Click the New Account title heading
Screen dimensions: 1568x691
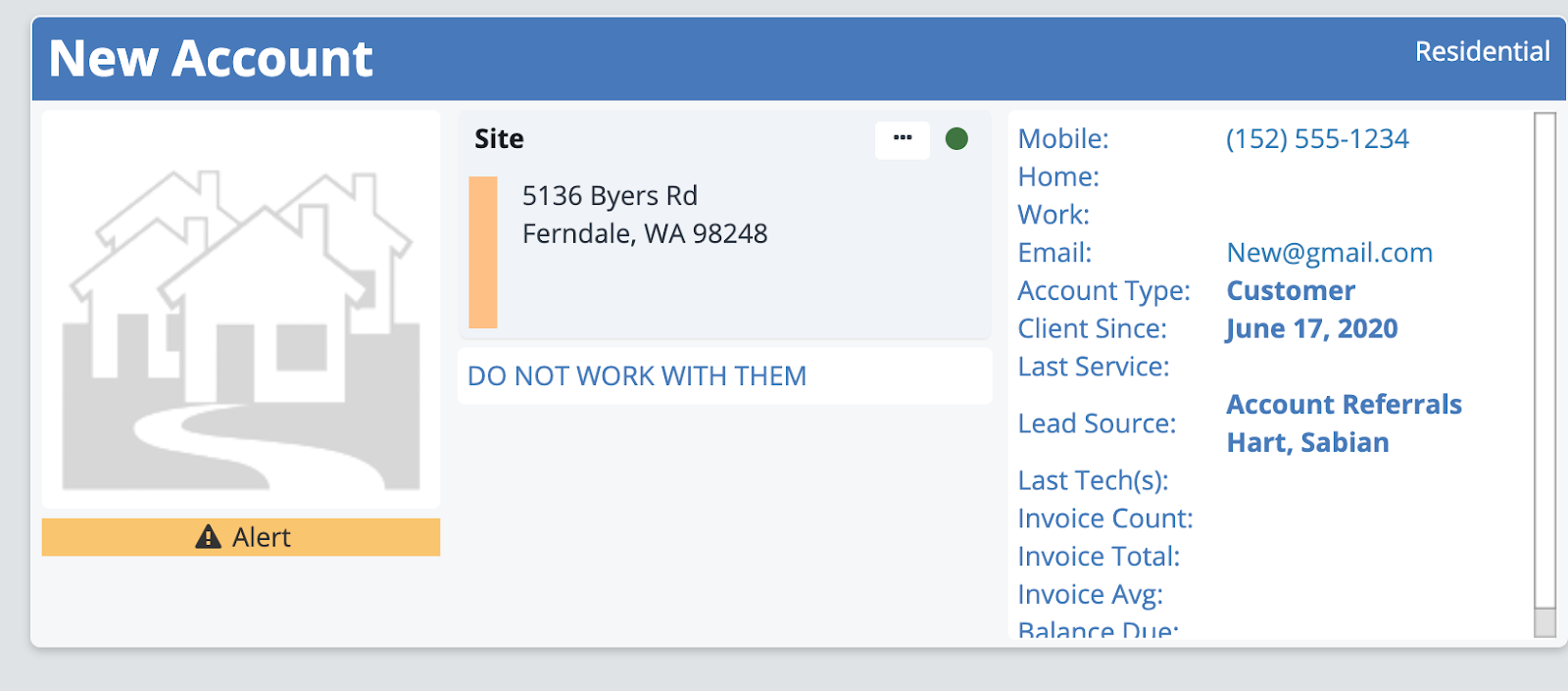click(x=211, y=59)
